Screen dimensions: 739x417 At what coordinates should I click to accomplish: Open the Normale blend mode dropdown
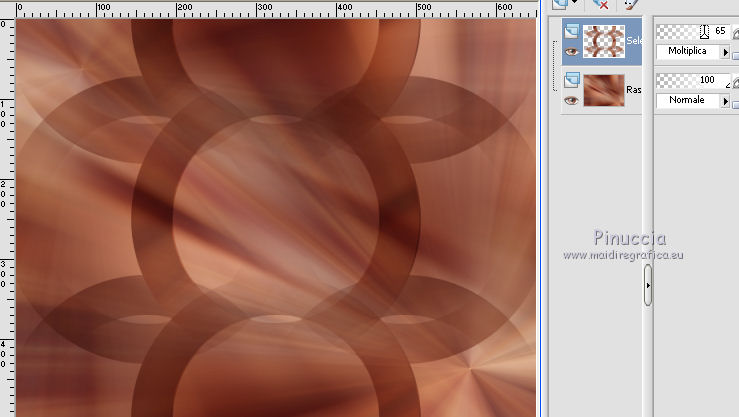coord(693,100)
